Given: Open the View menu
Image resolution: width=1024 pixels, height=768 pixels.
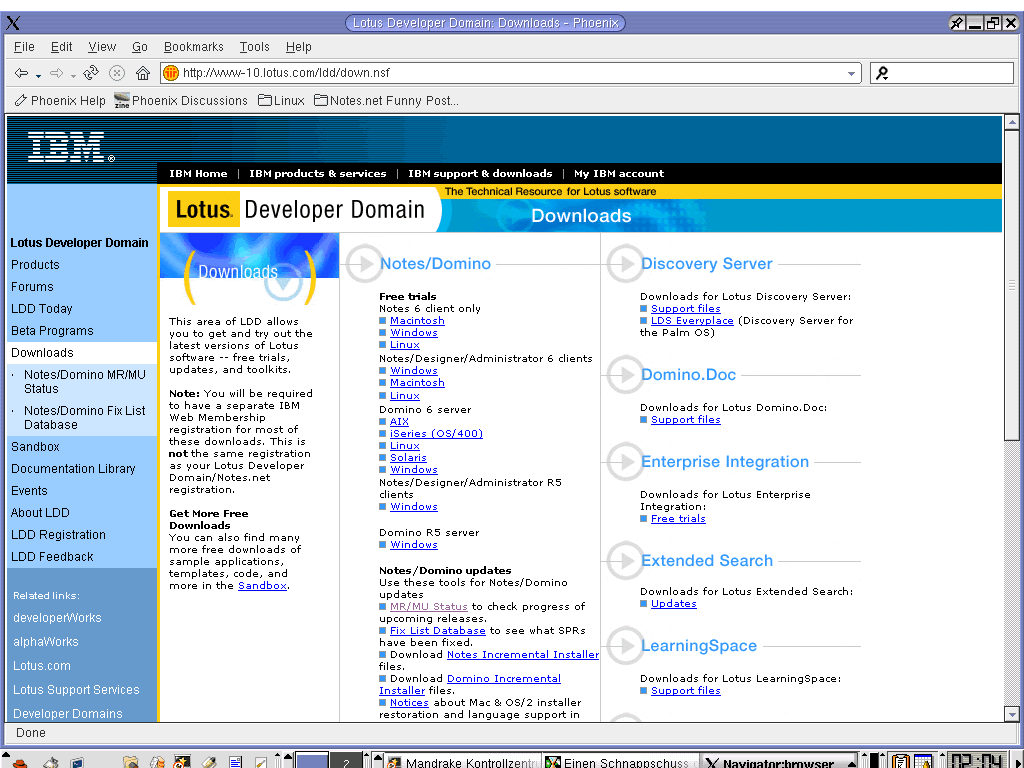Looking at the screenshot, I should pyautogui.click(x=102, y=47).
